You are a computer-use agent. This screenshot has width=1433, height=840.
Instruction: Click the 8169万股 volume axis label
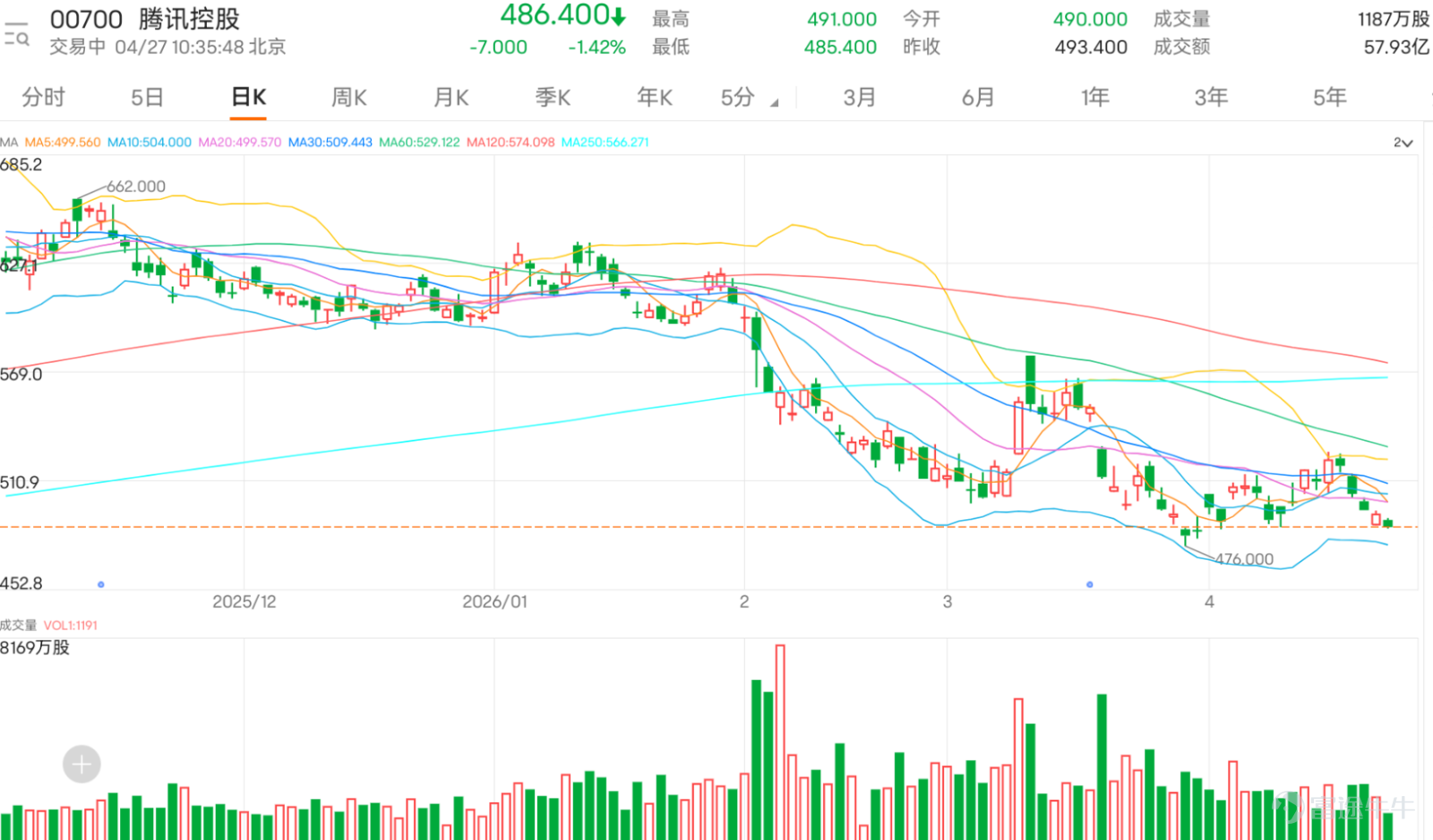35,647
